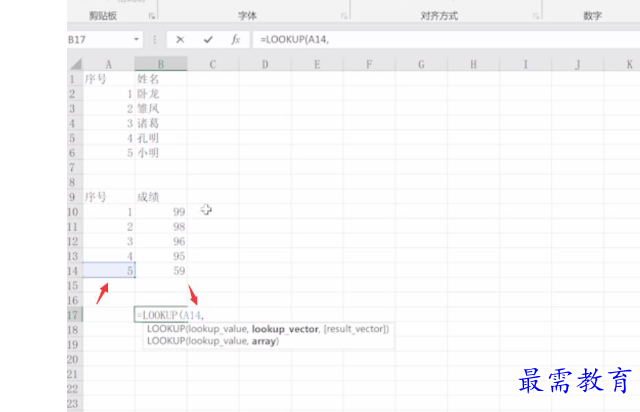This screenshot has height=412, width=640.
Task: Click lookup_vector in the function tooltip
Action: [285, 329]
